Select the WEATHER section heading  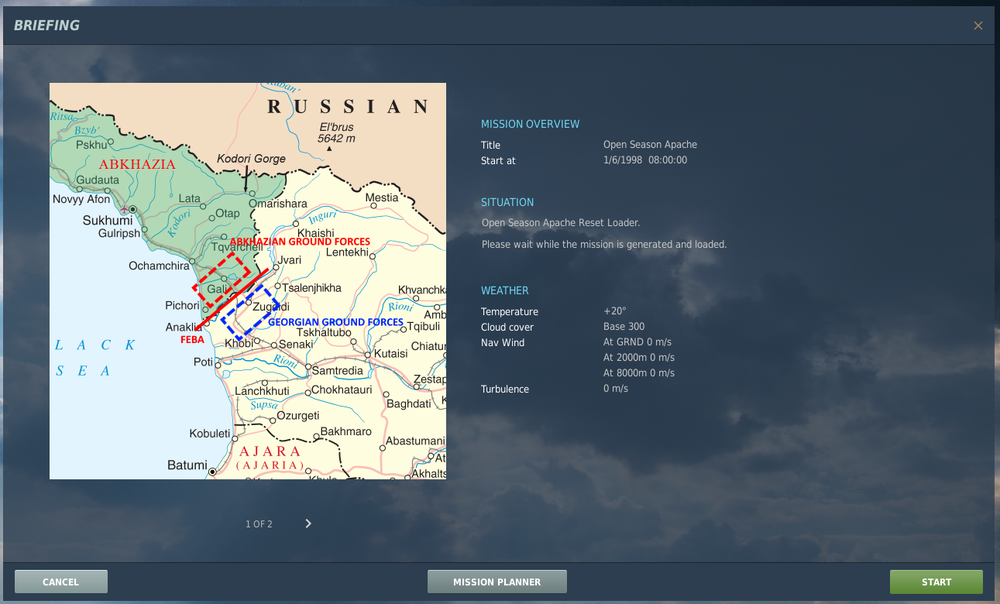click(504, 291)
